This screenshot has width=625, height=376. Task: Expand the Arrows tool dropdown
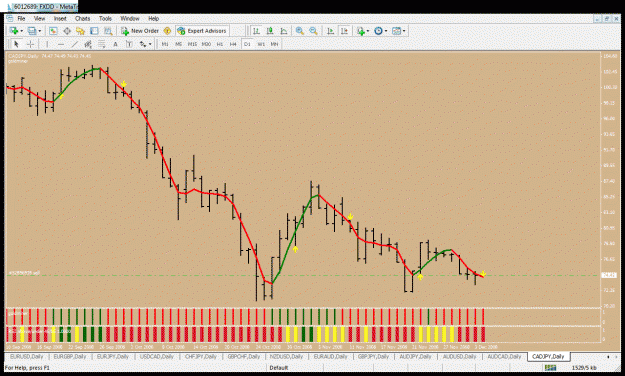150,44
